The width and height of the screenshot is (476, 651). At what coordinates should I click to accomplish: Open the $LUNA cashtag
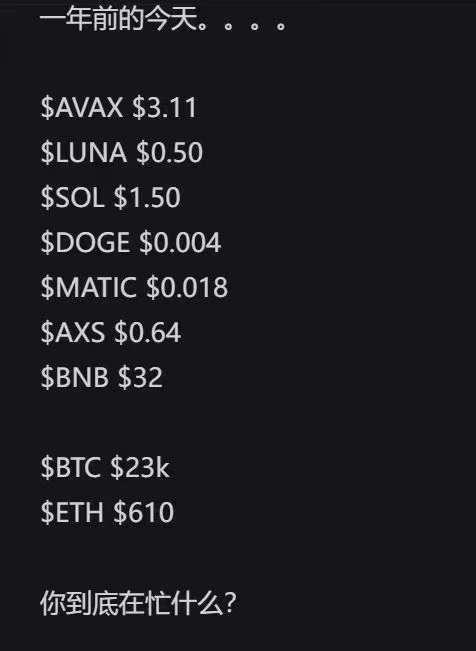click(83, 152)
